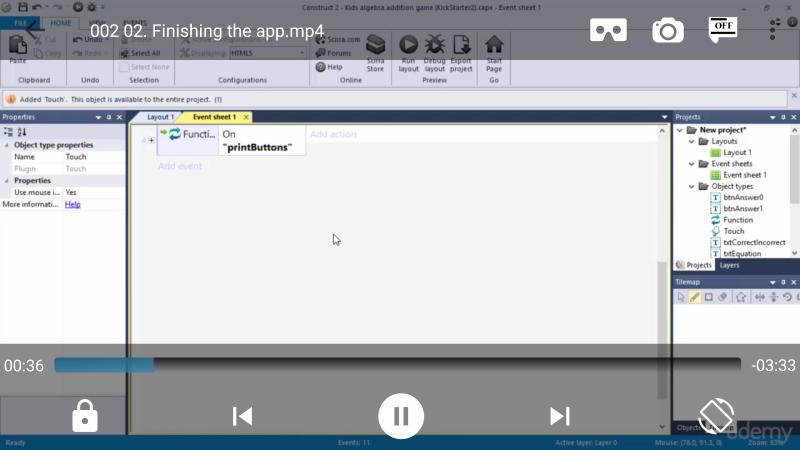This screenshot has width=800, height=450.
Task: Tap the rotate screen icon
Action: pos(717,415)
